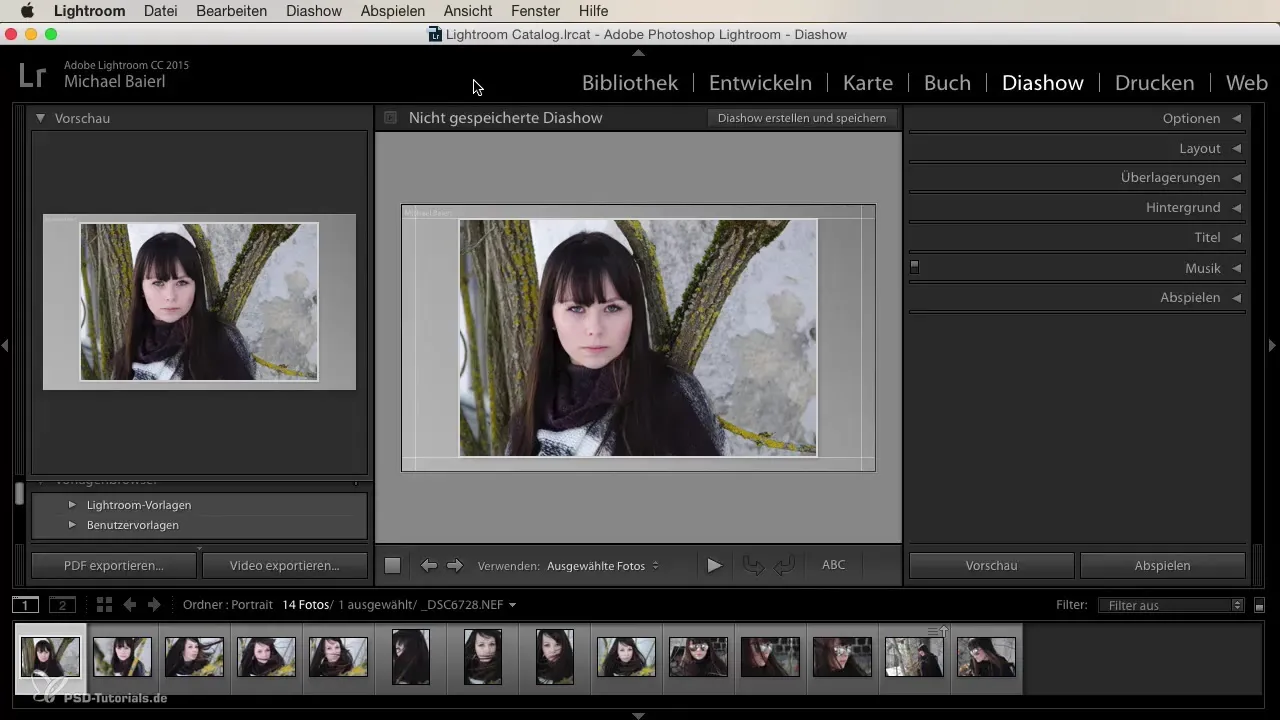Image resolution: width=1280 pixels, height=720 pixels.
Task: Collapse the Vorschau panel triangle
Action: 40,118
